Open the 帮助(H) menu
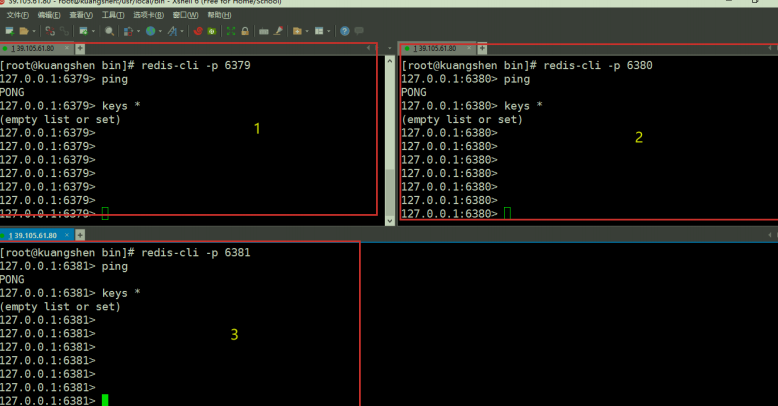This screenshot has height=406, width=778. [219, 15]
